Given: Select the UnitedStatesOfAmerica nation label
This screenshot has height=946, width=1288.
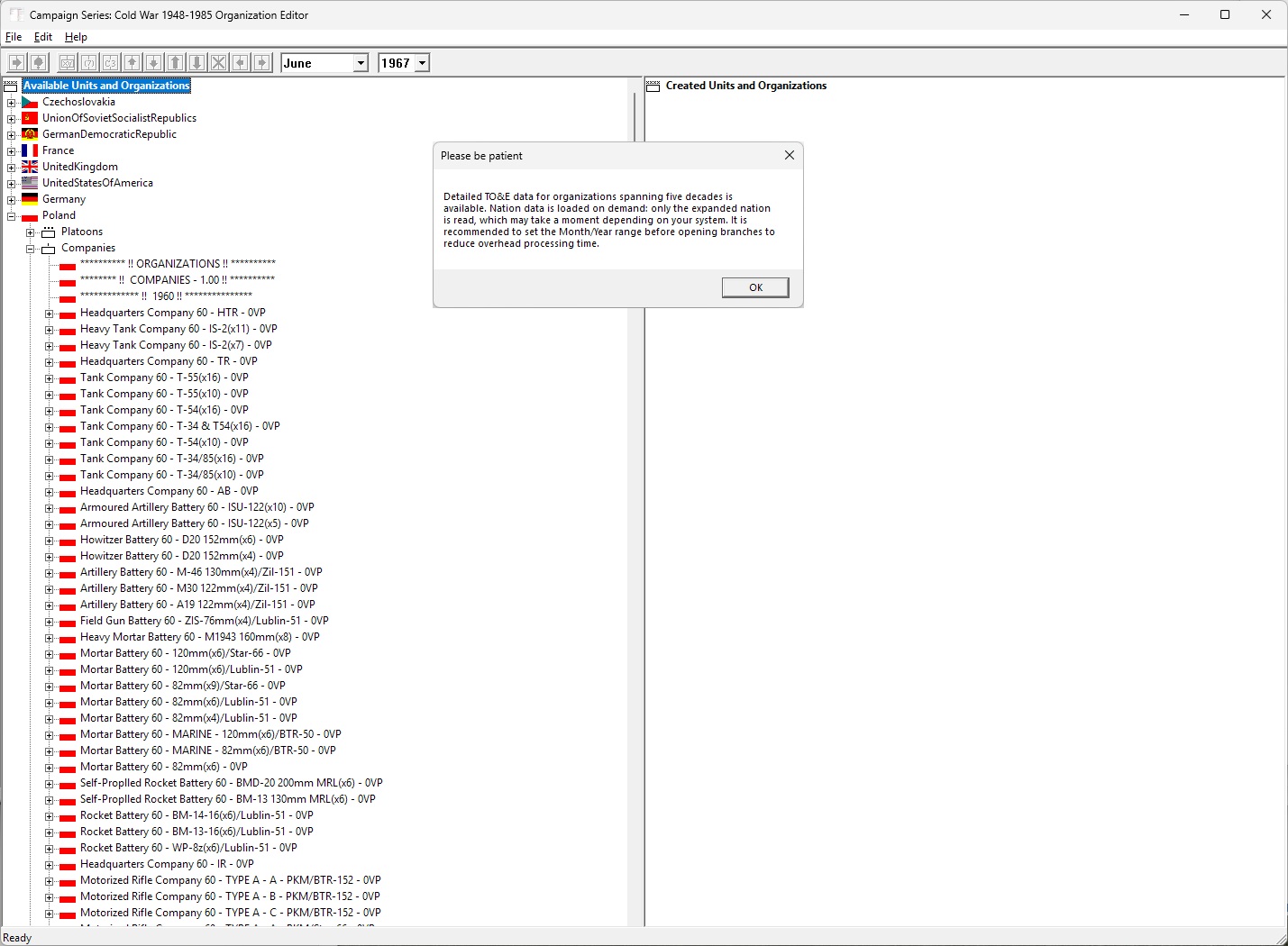Looking at the screenshot, I should [x=97, y=183].
